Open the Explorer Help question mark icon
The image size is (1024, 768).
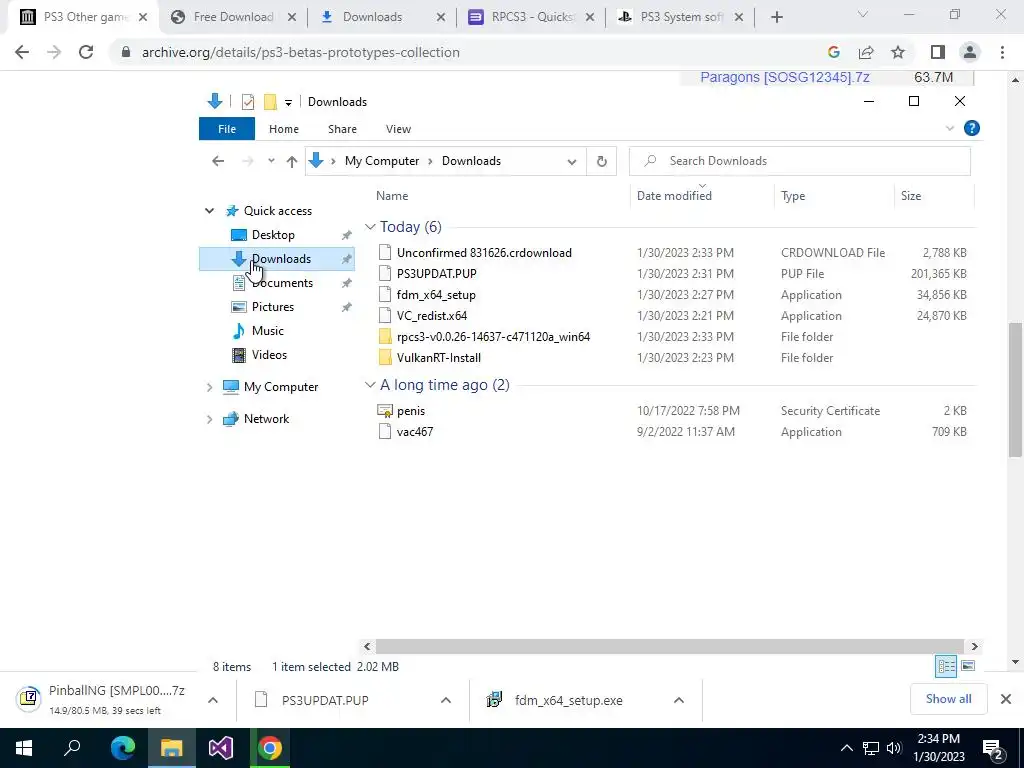972,129
